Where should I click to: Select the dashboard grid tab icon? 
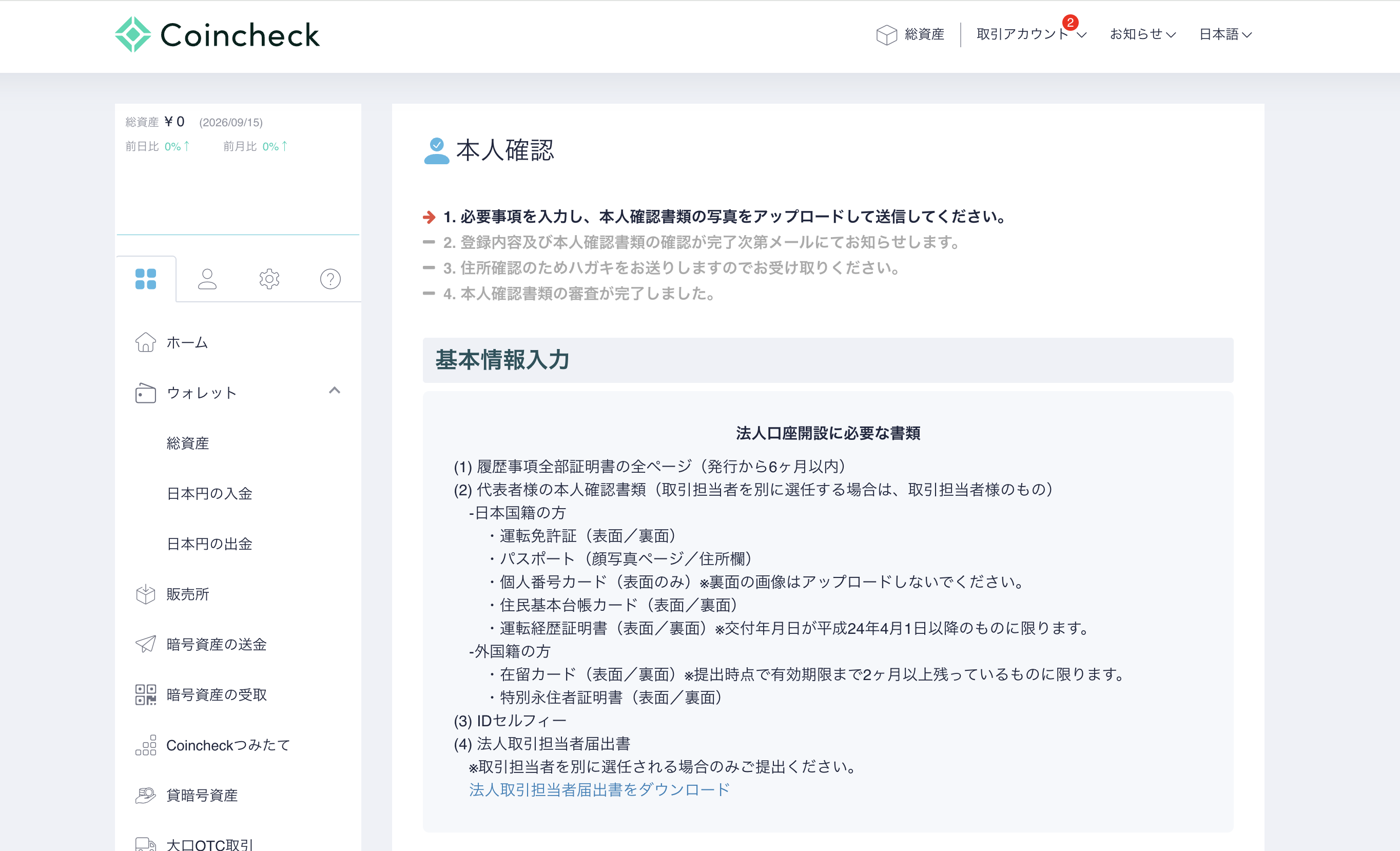145,279
